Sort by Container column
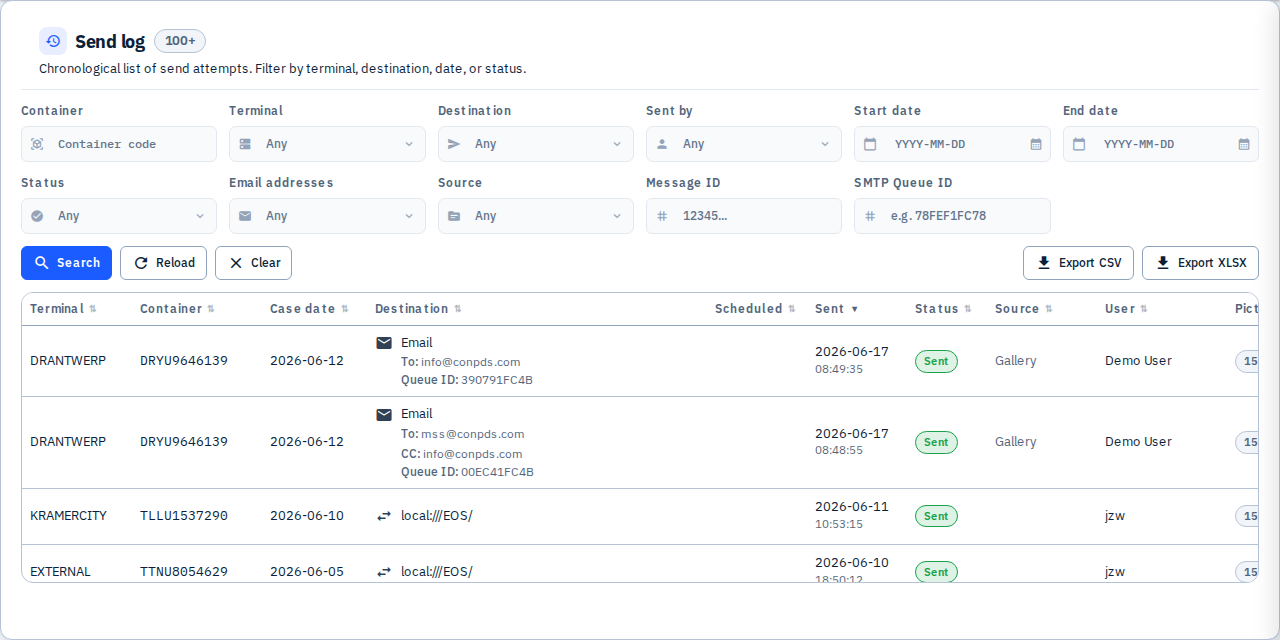The height and width of the screenshot is (640, 1280). coord(177,309)
